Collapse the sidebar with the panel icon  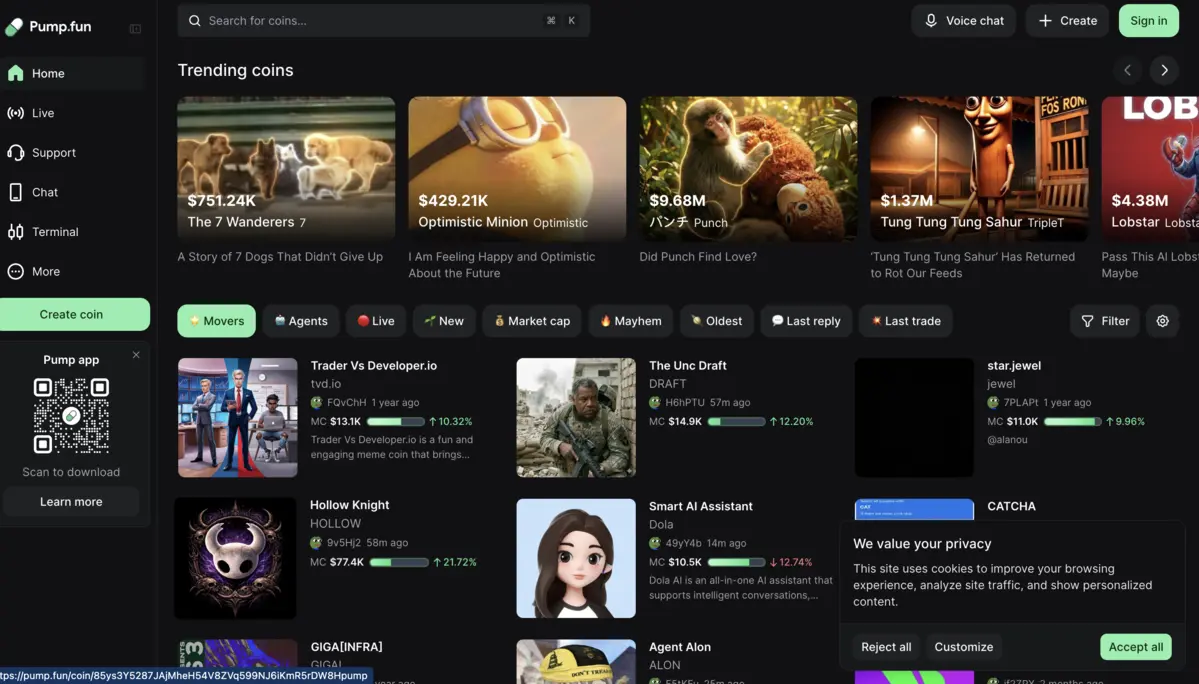coord(135,28)
